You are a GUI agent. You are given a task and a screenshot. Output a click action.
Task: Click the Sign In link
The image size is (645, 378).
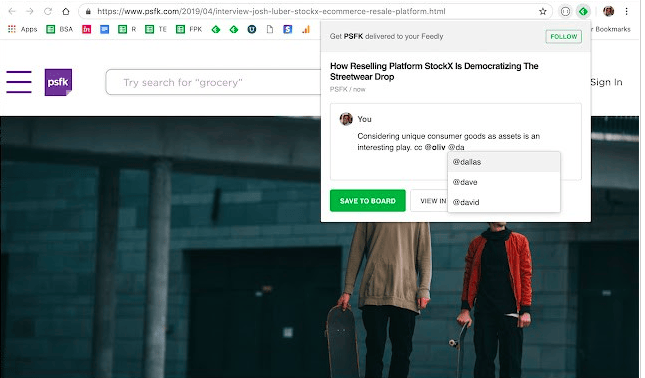tap(606, 82)
